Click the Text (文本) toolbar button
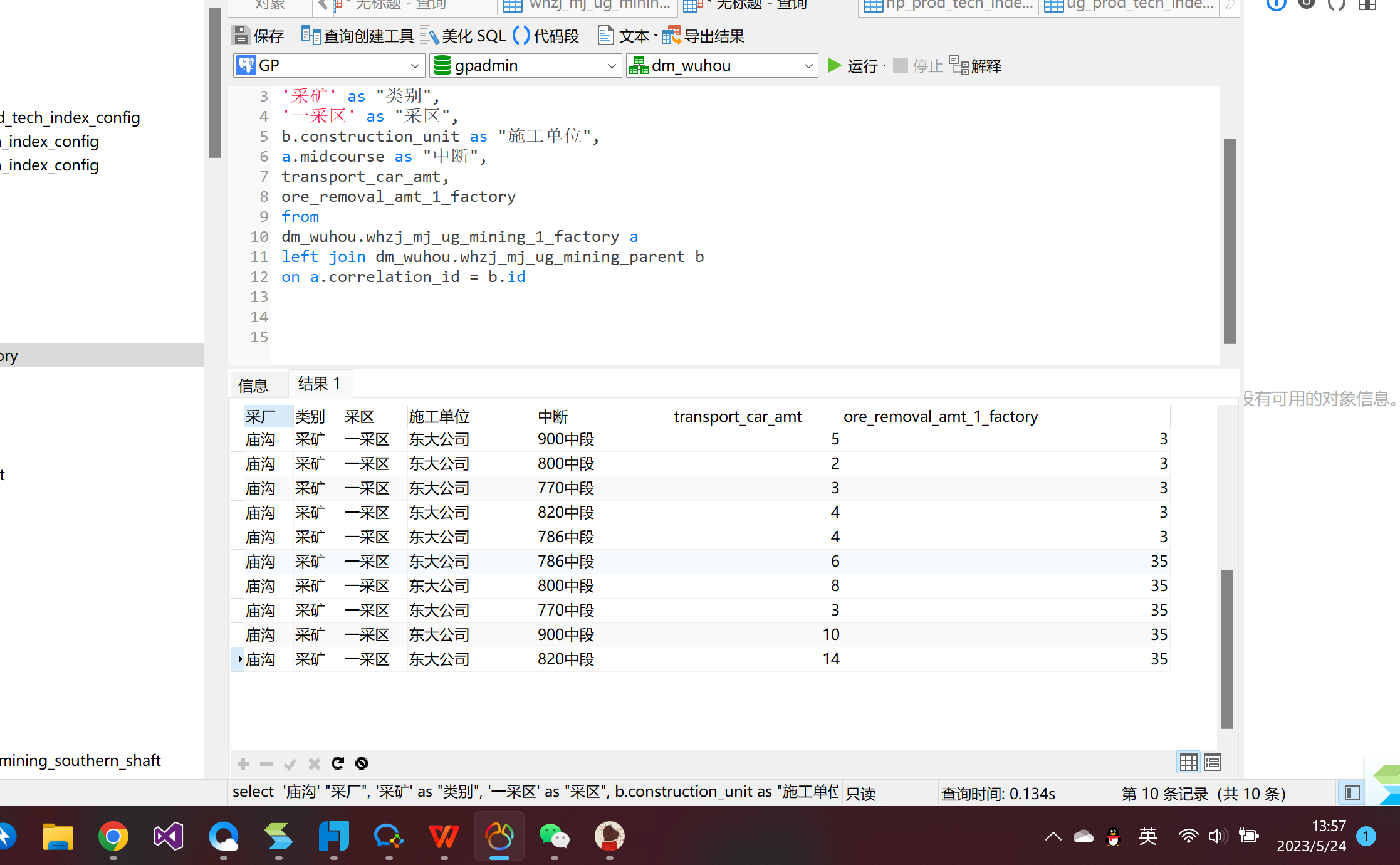 [x=624, y=36]
